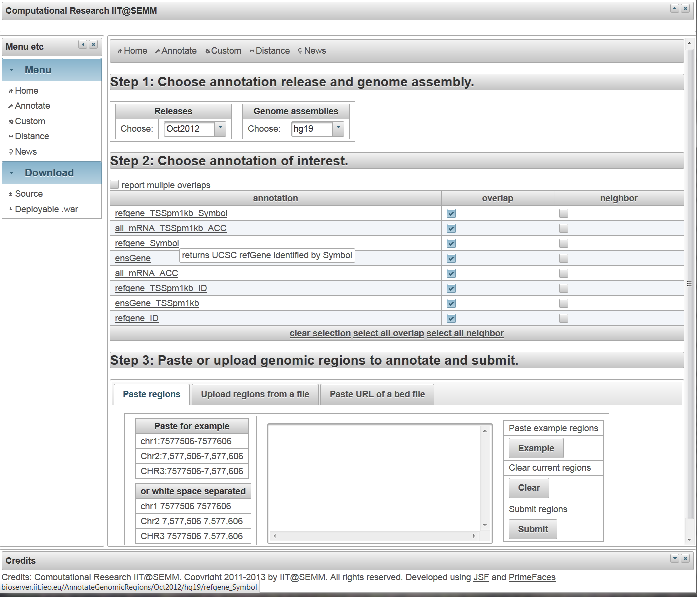Collapse the Menu etc side panel
The width and height of the screenshot is (698, 599).
pyautogui.click(x=82, y=45)
